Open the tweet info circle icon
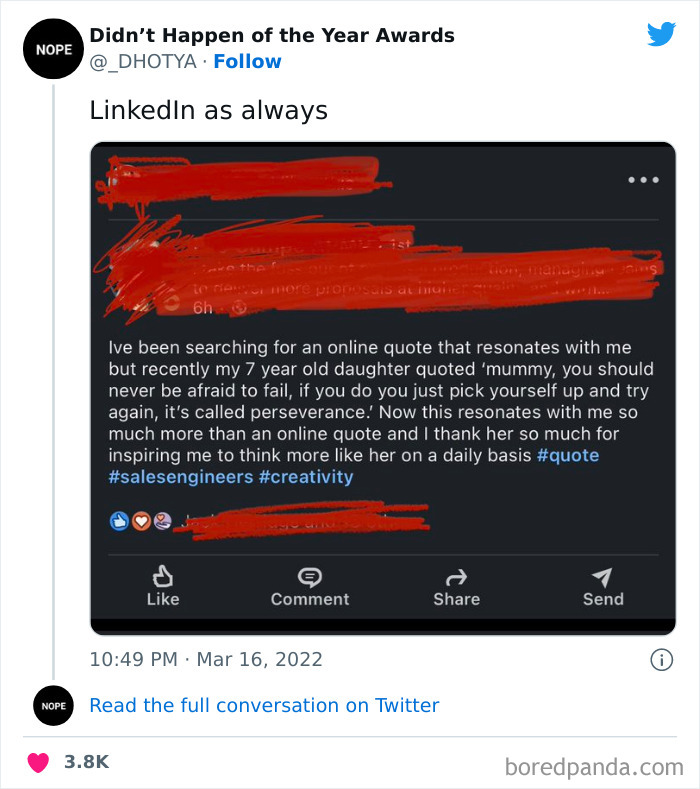700x789 pixels. 660,659
